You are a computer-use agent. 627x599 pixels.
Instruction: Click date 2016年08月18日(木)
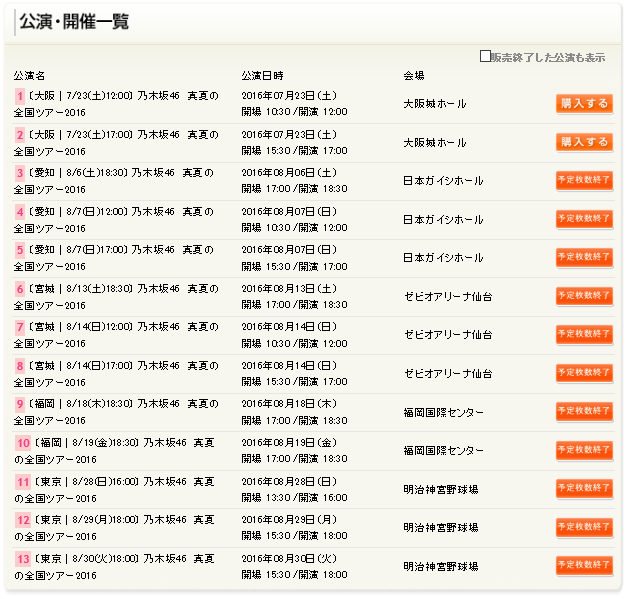pos(289,404)
